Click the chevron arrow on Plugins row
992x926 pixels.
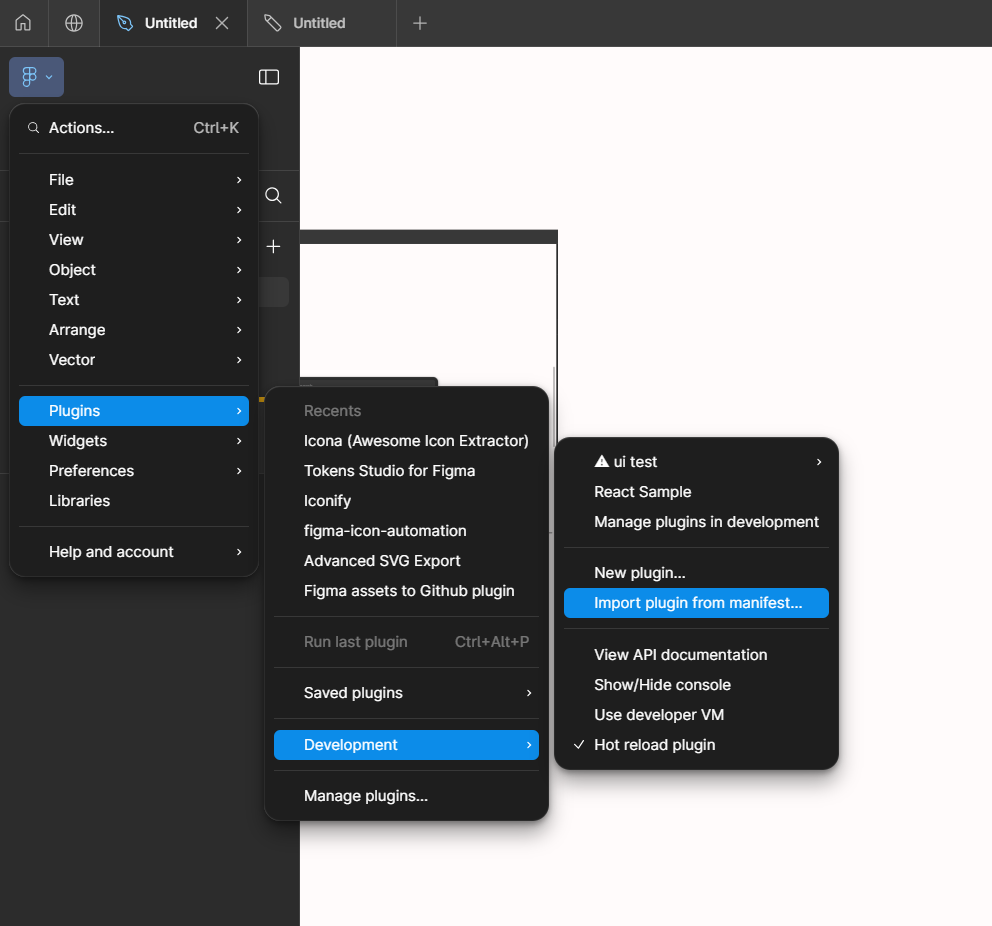pyautogui.click(x=239, y=411)
